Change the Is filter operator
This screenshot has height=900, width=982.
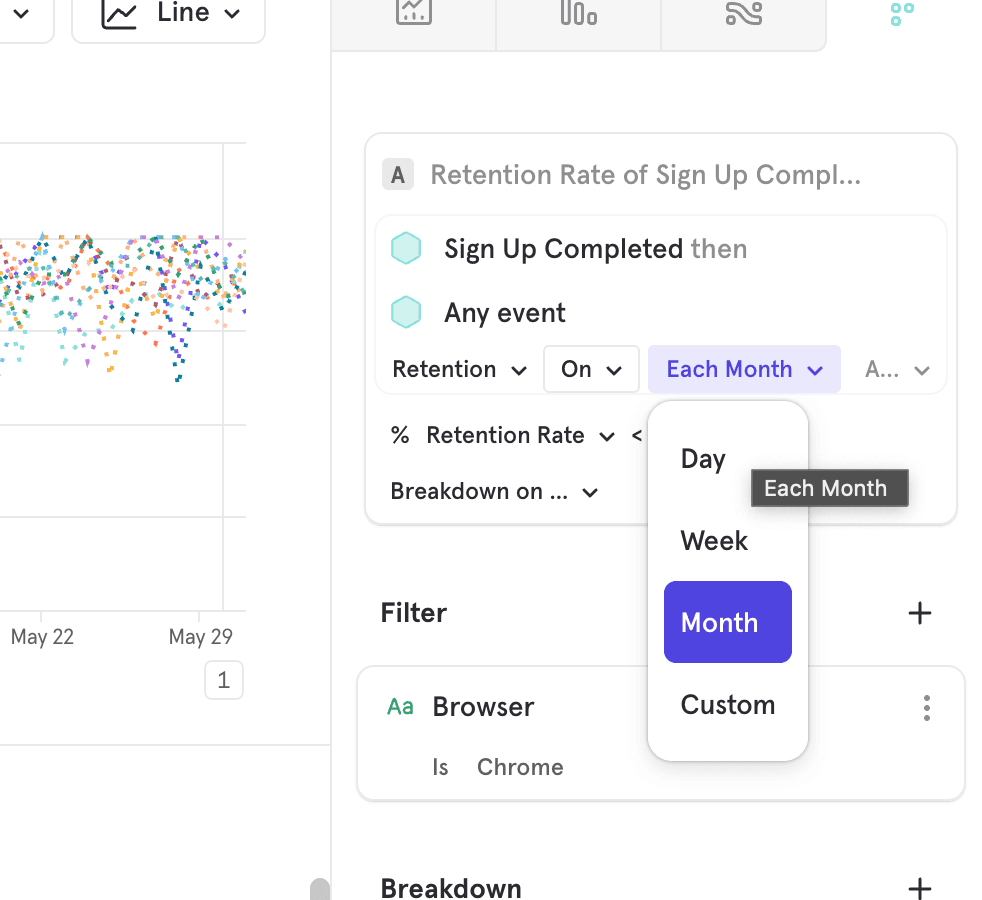pyautogui.click(x=440, y=767)
